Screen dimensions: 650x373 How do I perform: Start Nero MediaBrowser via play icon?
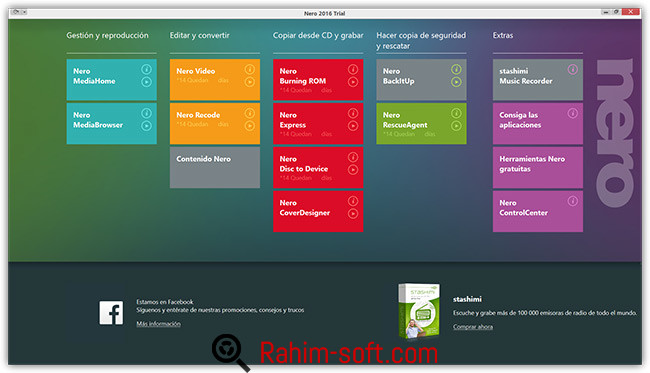pos(146,126)
